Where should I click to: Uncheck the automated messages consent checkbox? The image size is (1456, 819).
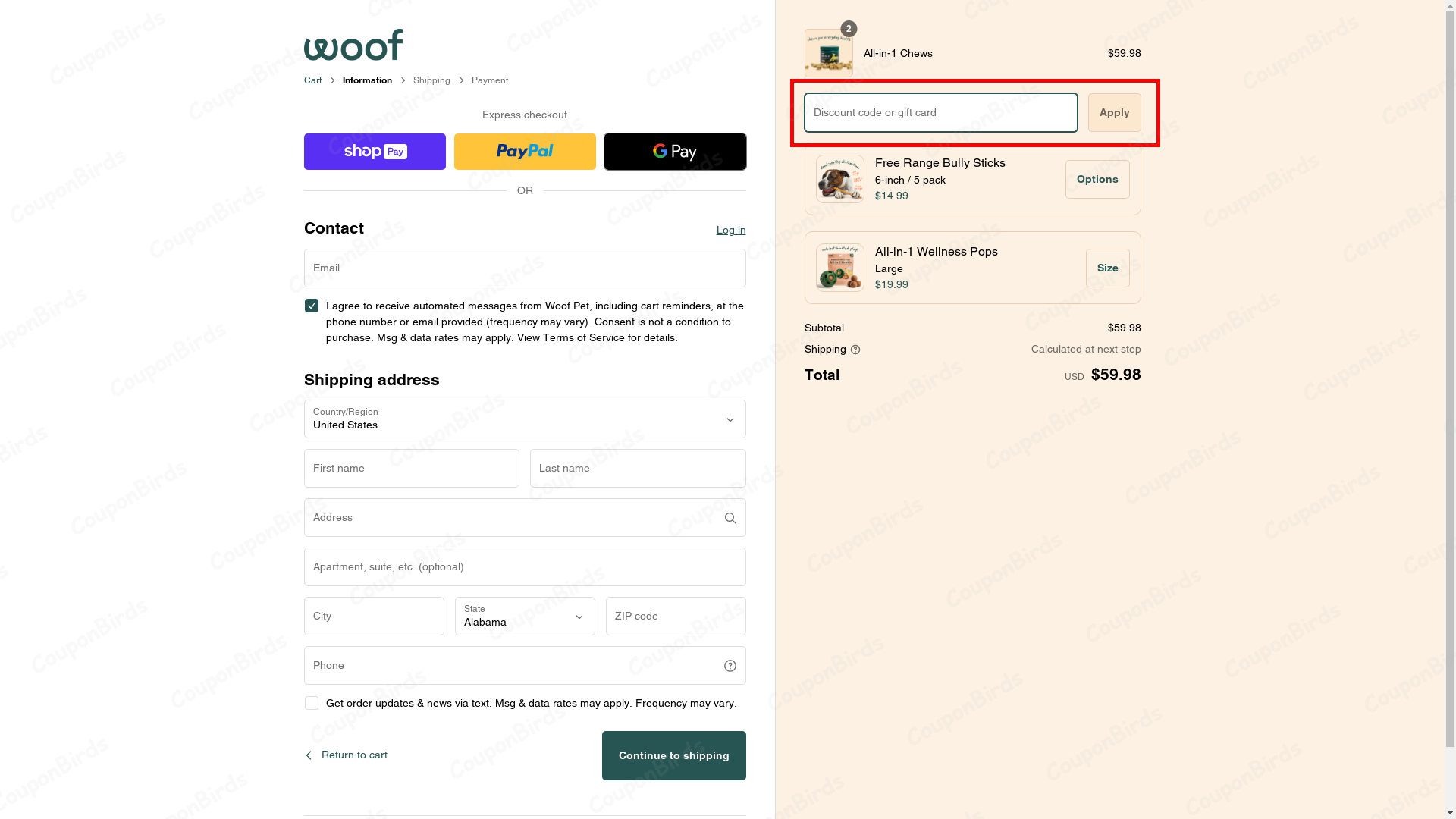(x=311, y=306)
